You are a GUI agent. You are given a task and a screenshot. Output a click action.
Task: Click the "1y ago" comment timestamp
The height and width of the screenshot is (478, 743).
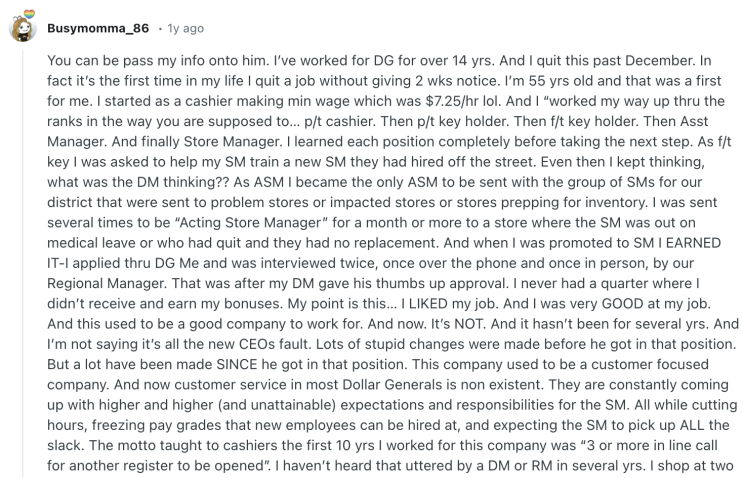point(184,28)
